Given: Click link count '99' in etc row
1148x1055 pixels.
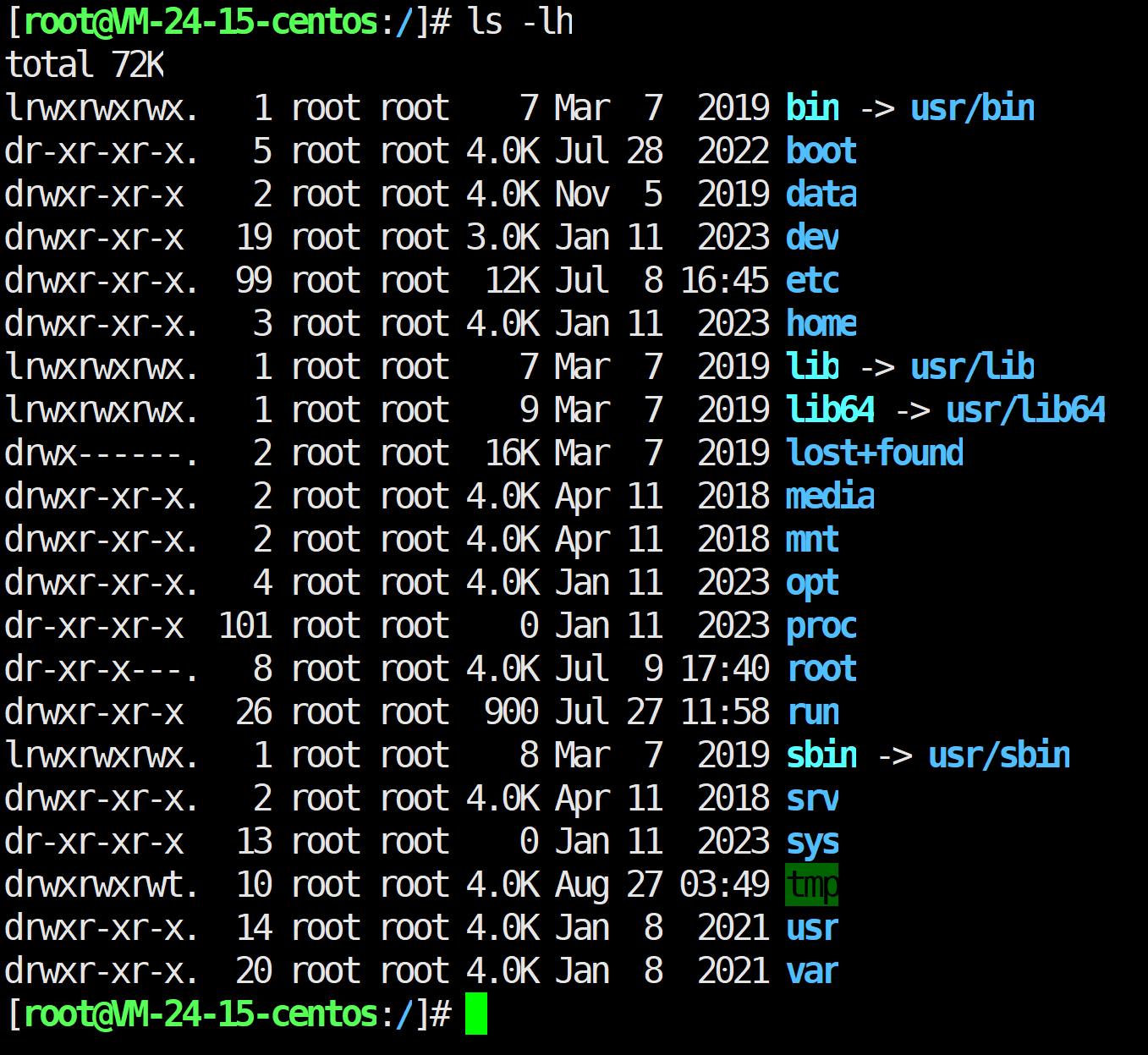Looking at the screenshot, I should (x=254, y=280).
